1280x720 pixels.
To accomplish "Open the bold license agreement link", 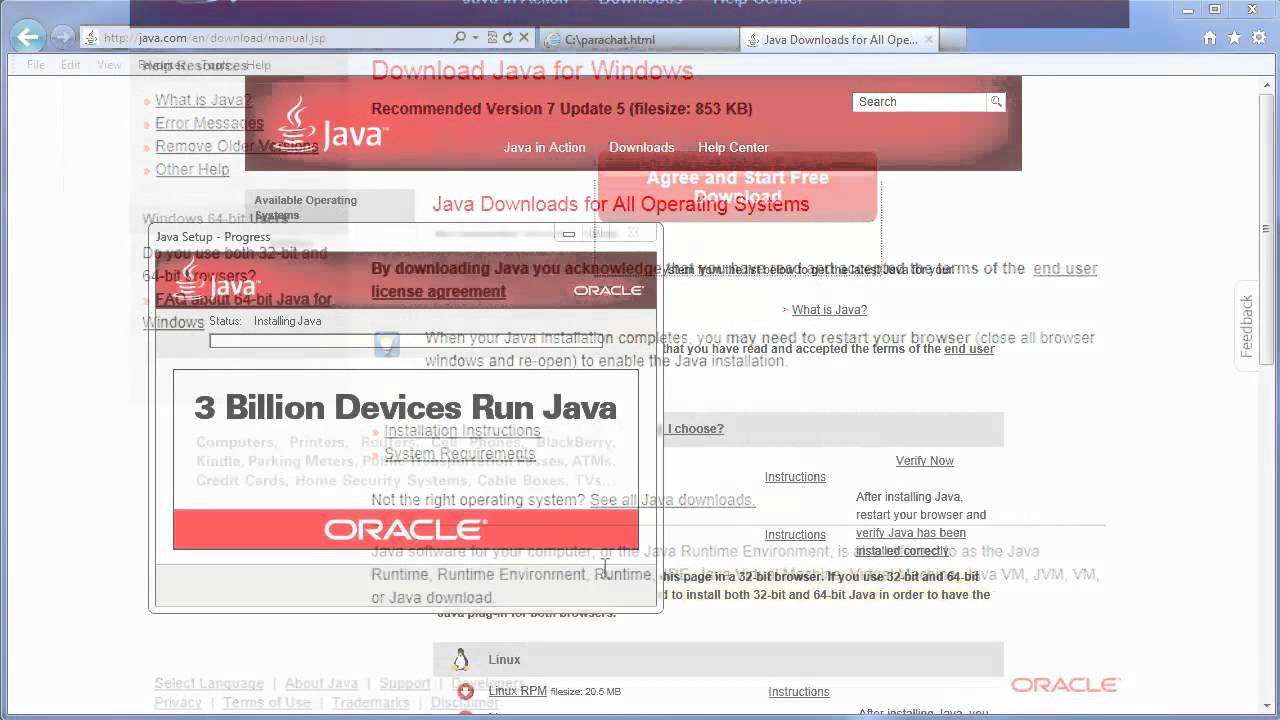I will coord(438,291).
